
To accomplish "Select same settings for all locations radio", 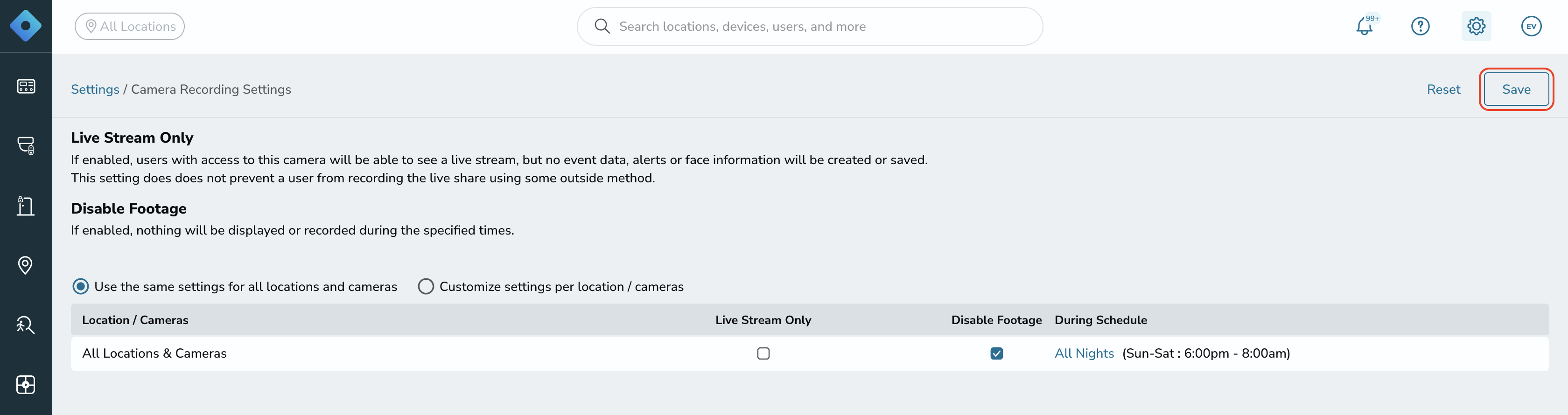I will pyautogui.click(x=80, y=287).
